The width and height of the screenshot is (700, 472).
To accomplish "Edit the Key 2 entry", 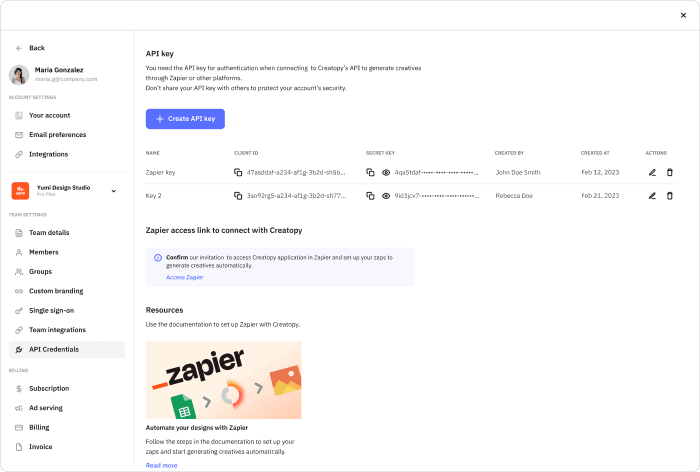I will (x=652, y=195).
